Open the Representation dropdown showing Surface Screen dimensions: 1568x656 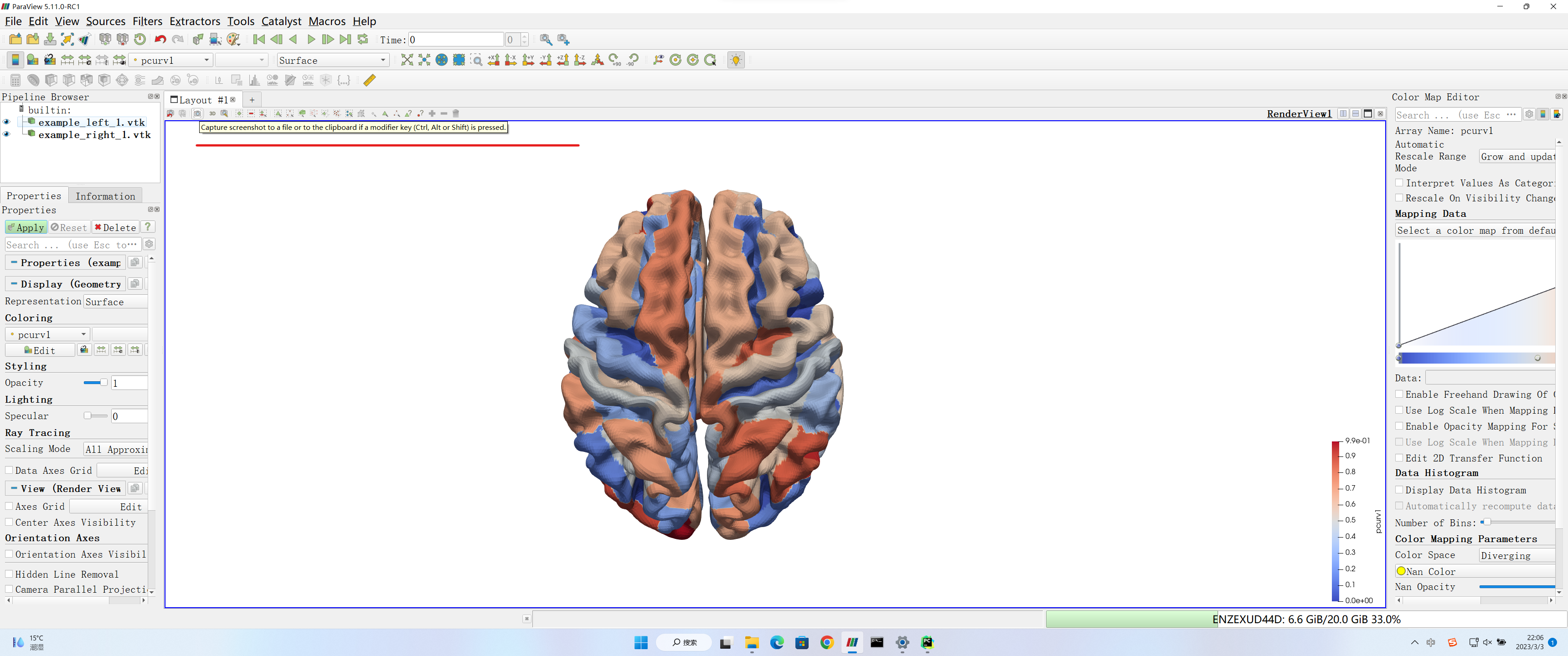[116, 301]
